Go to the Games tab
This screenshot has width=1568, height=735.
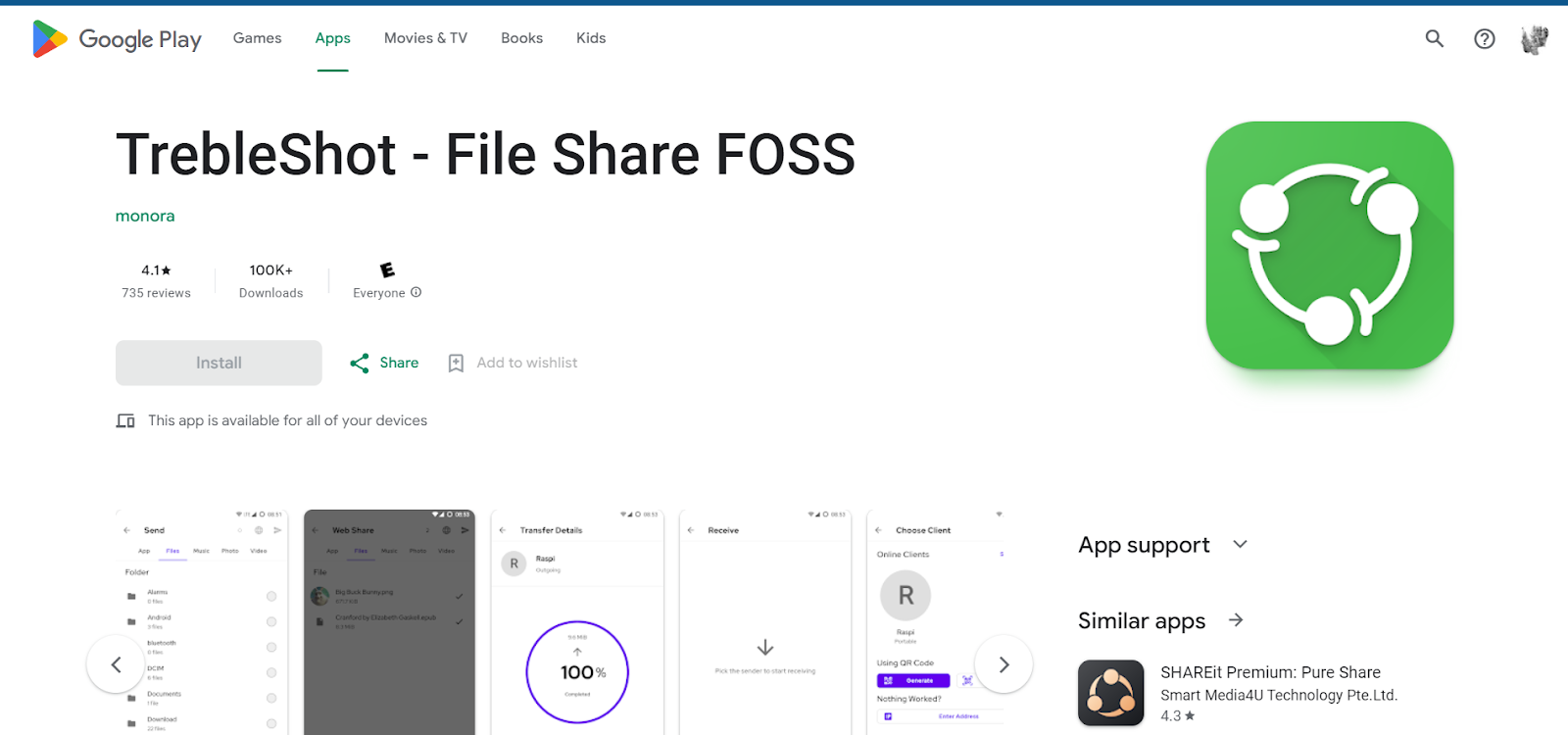point(257,38)
